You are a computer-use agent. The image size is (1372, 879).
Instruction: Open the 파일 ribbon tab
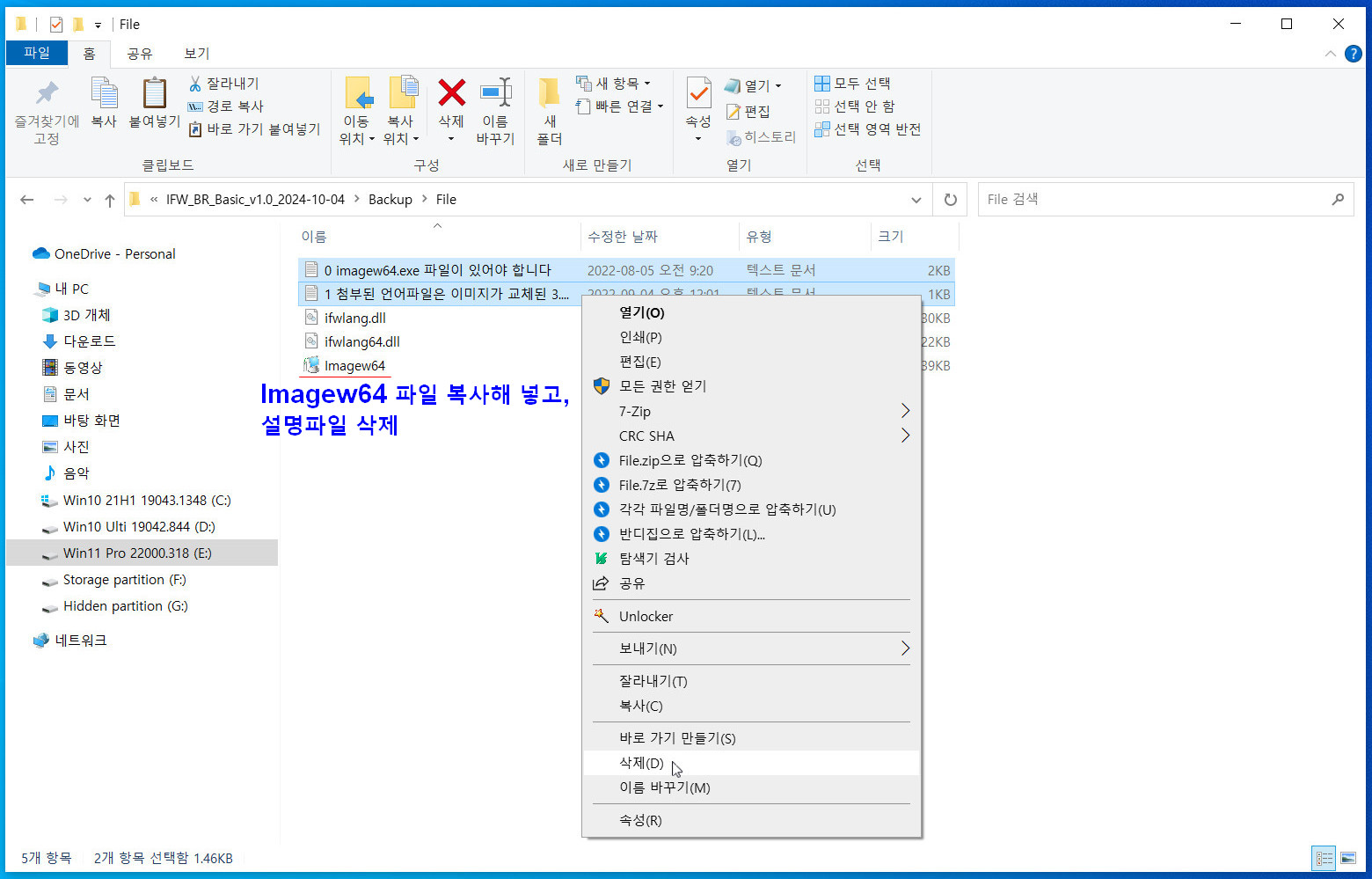pyautogui.click(x=37, y=53)
